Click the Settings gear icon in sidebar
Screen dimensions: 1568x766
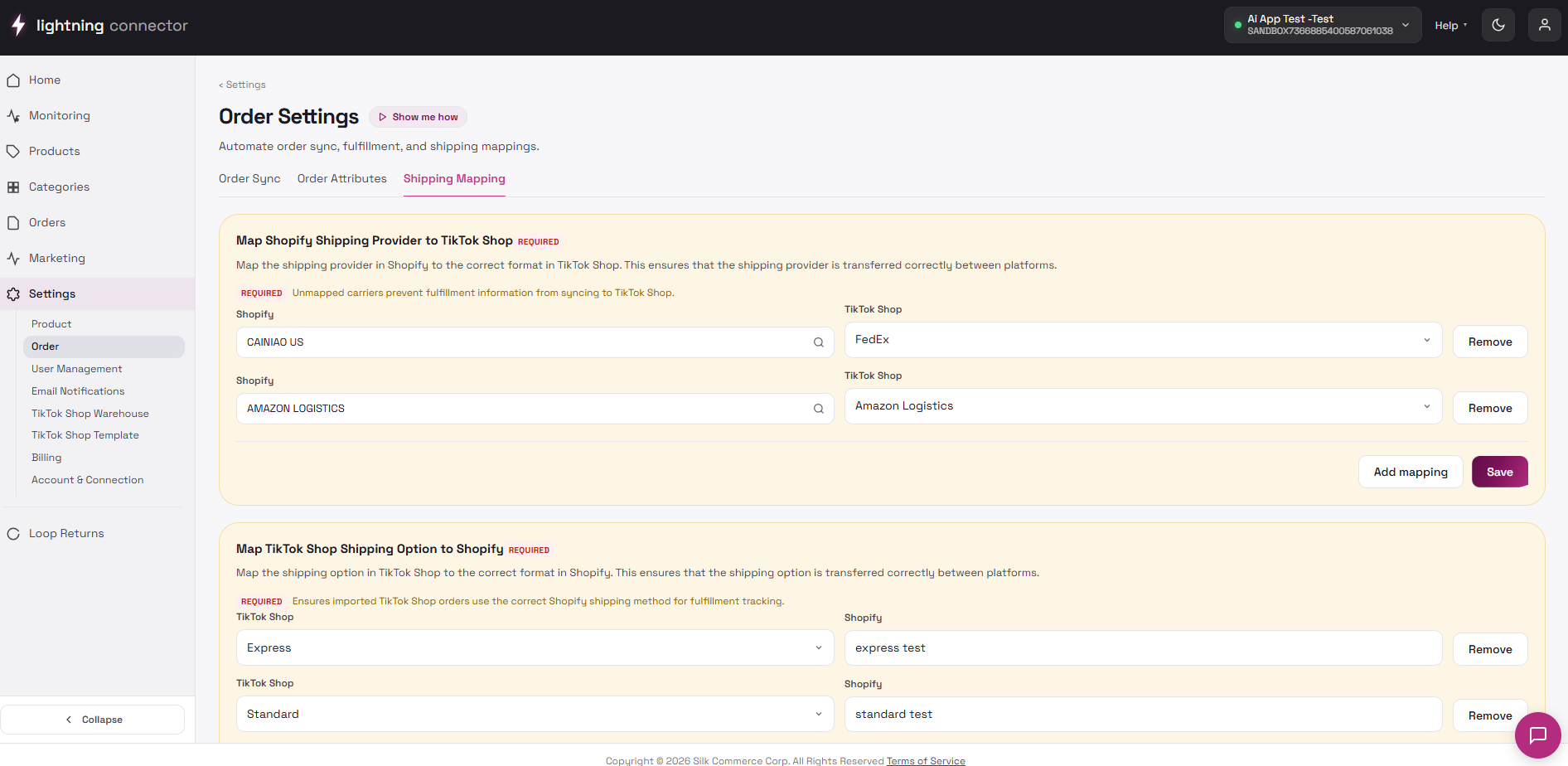pos(13,294)
